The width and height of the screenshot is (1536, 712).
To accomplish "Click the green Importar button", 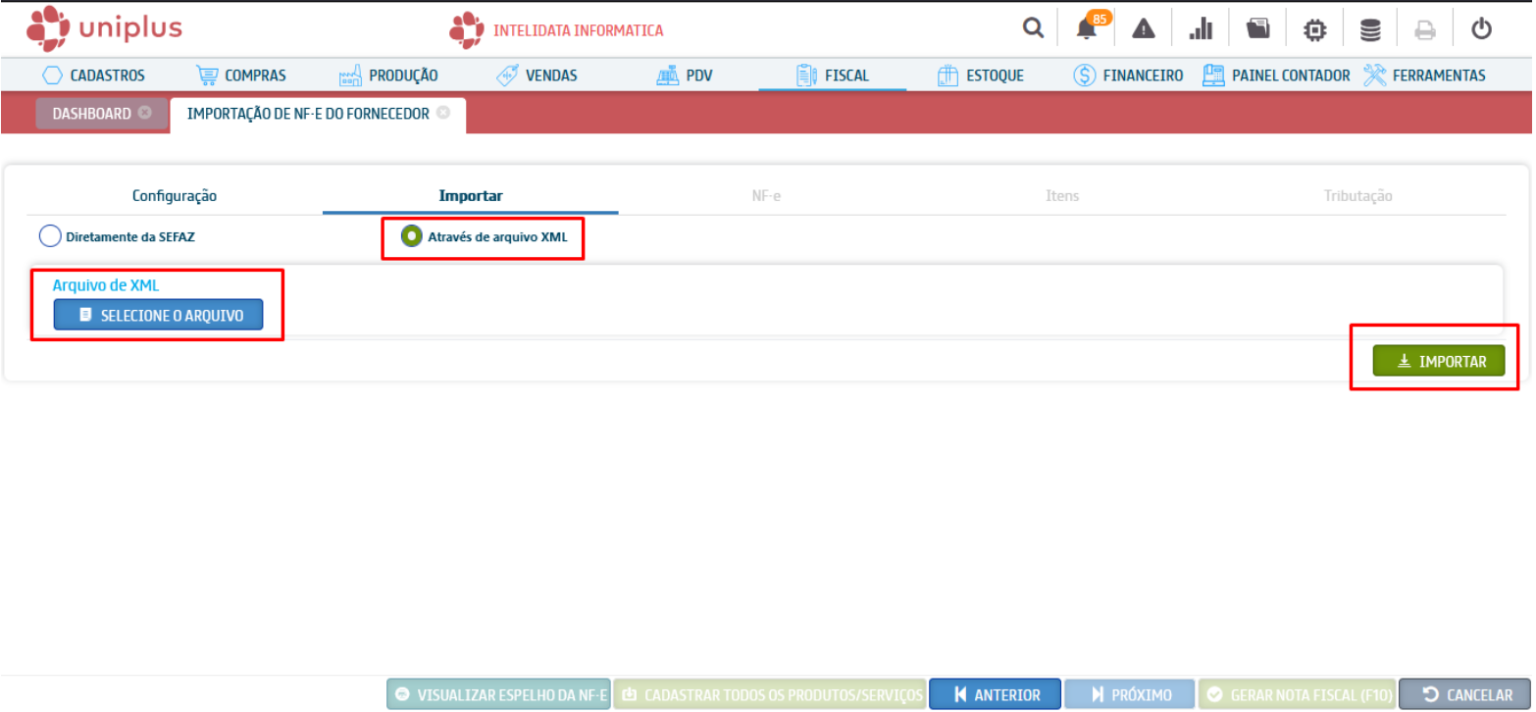I will point(1438,361).
